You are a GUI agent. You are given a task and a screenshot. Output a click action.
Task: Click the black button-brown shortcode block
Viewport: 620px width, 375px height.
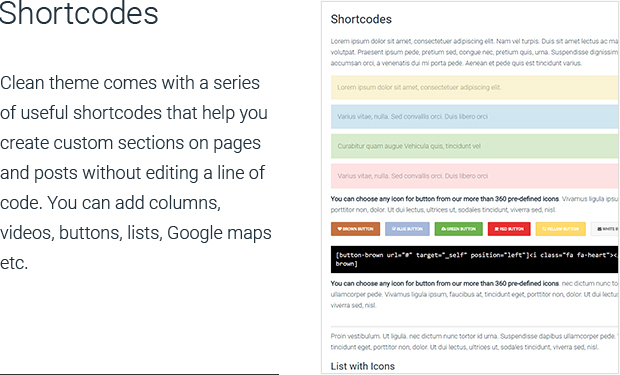click(474, 259)
